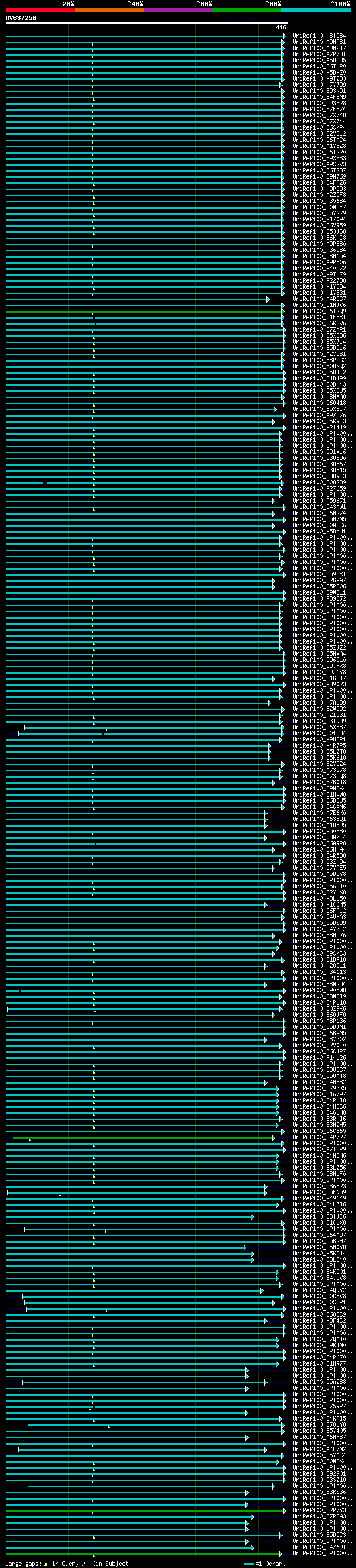Select the UniRef100_Q5BJJ2 label
Image resolution: width=356 pixels, height=1568 pixels.
pos(319,373)
